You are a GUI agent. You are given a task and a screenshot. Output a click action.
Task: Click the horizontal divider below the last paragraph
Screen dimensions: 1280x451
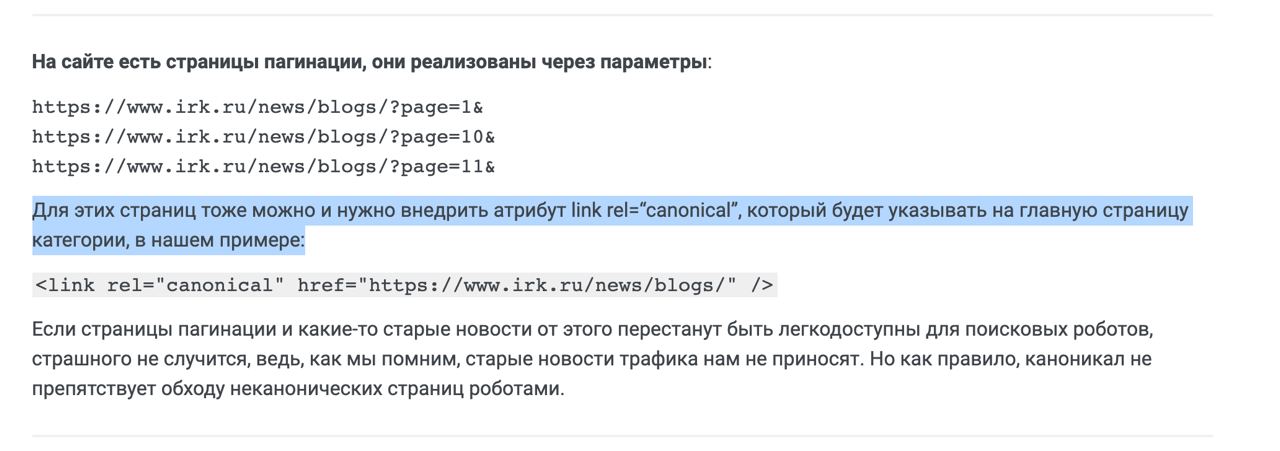(x=622, y=436)
